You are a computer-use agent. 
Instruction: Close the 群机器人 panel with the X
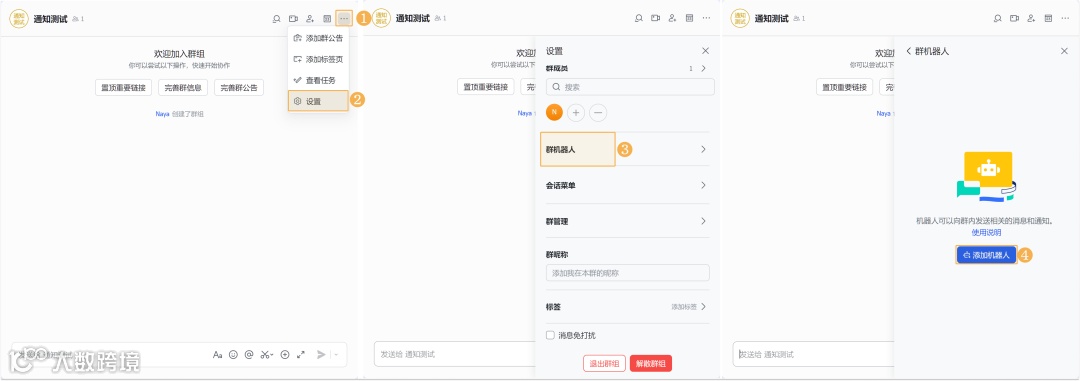pyautogui.click(x=1064, y=51)
